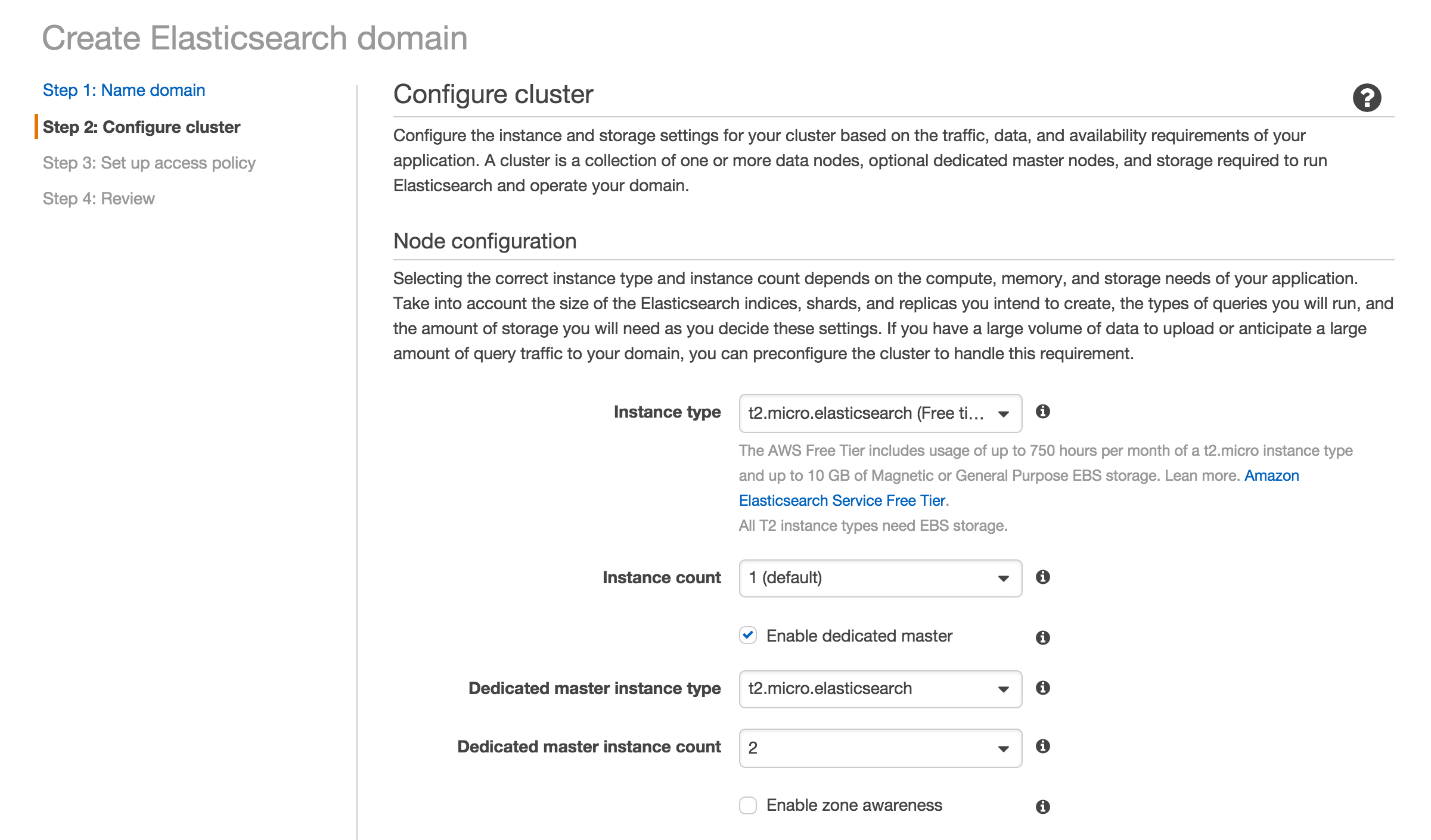Image resolution: width=1431 pixels, height=840 pixels.
Task: Uncheck Enable dedicated master checkbox
Action: click(x=748, y=636)
